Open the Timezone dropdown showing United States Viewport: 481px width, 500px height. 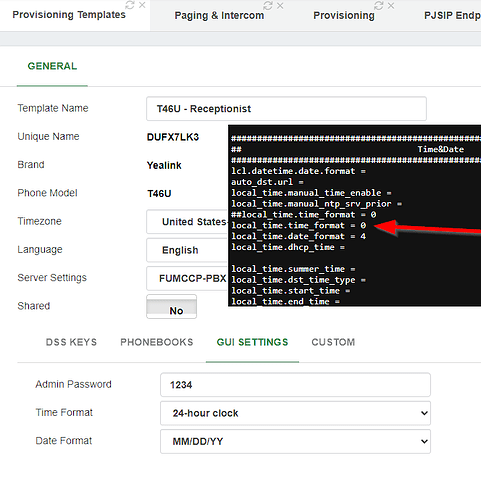click(187, 222)
